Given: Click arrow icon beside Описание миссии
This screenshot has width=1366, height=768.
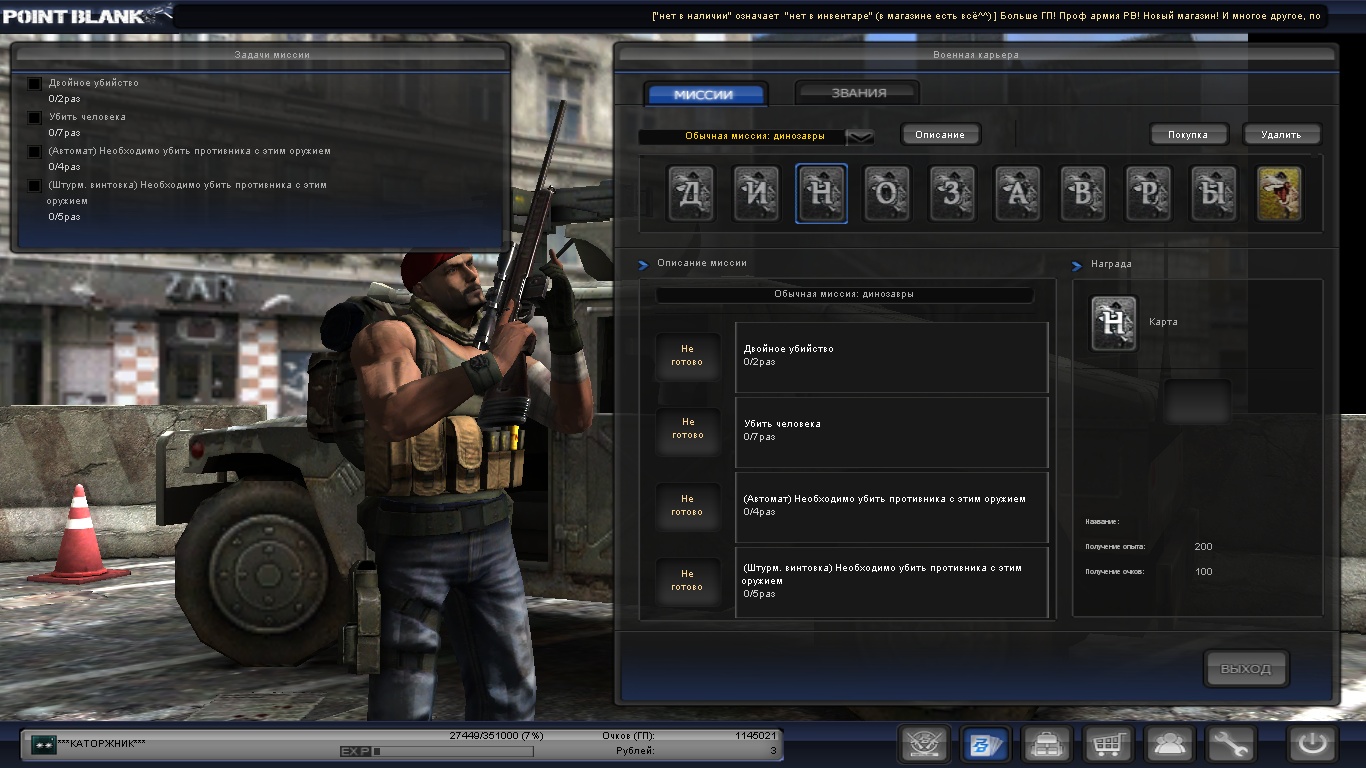Looking at the screenshot, I should click(644, 265).
